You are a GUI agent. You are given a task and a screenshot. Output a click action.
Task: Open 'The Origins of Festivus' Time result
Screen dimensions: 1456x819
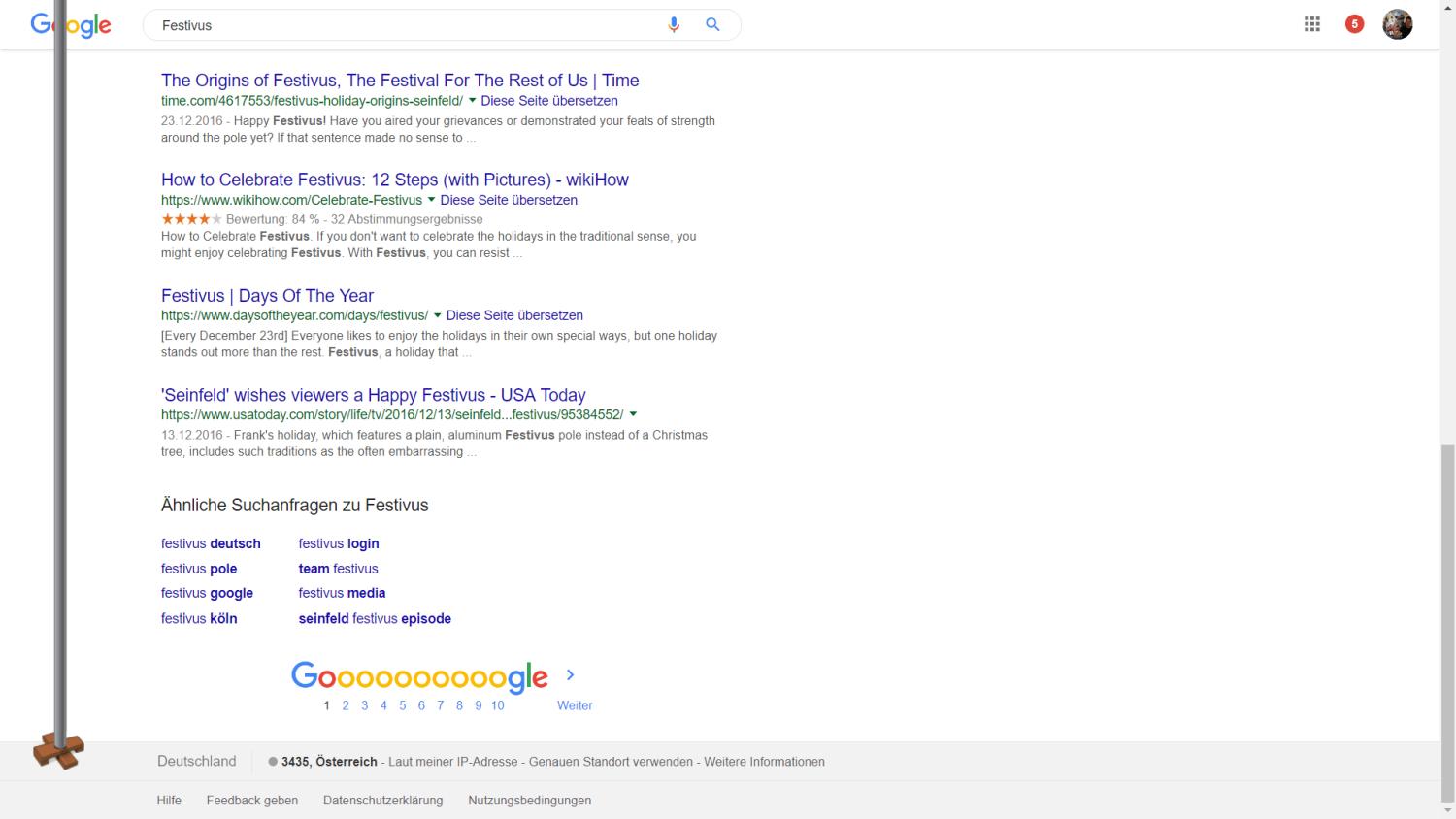[x=400, y=81]
